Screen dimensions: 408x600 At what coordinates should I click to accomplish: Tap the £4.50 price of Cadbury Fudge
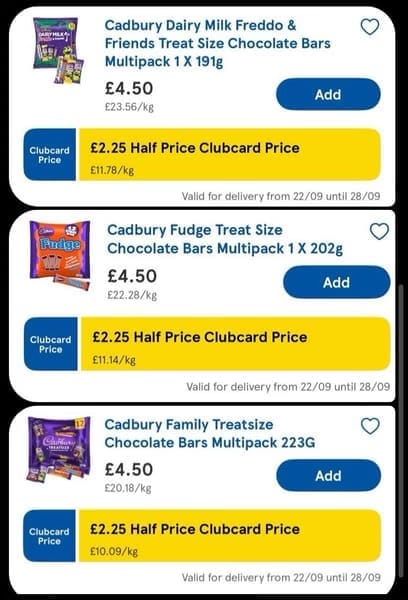[132, 276]
